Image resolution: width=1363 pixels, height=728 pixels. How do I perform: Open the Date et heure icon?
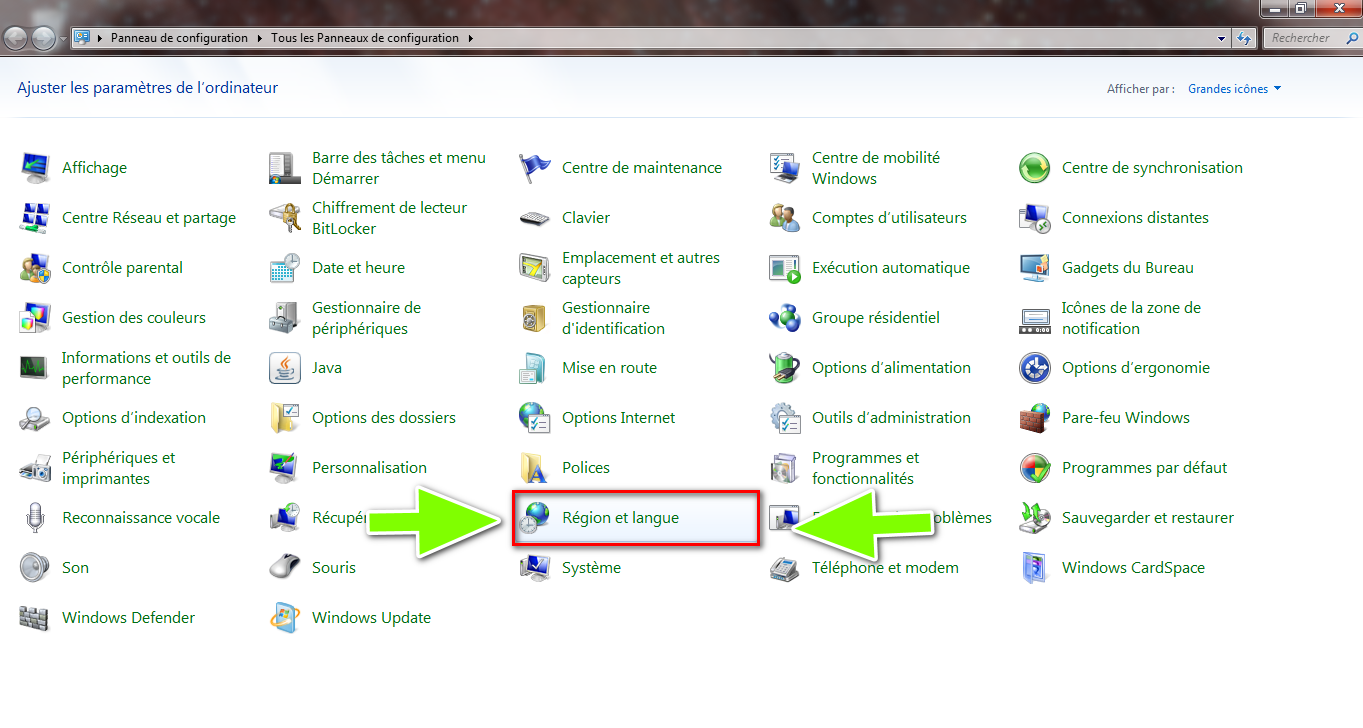(x=285, y=268)
